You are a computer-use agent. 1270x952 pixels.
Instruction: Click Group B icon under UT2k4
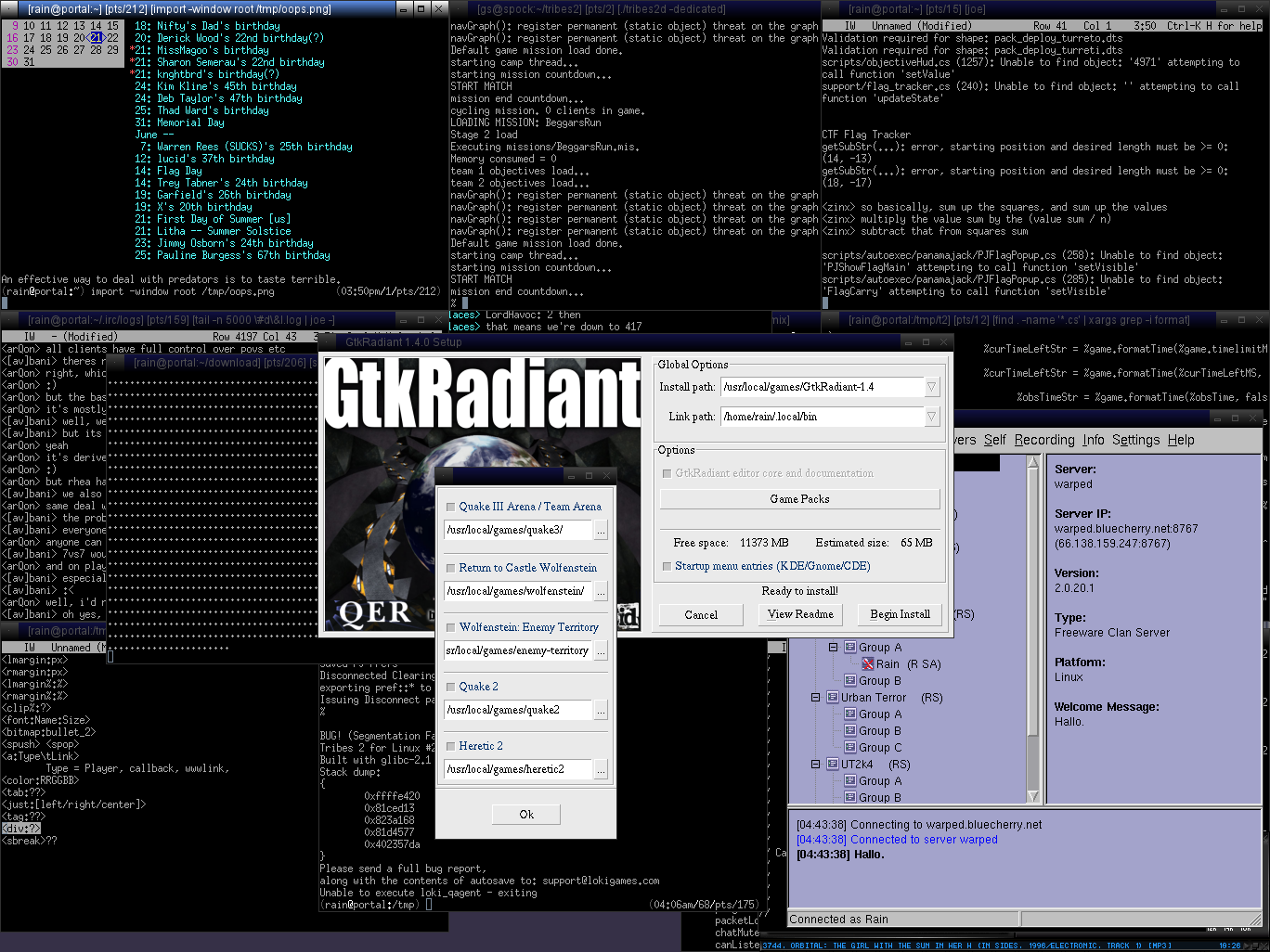pyautogui.click(x=850, y=797)
